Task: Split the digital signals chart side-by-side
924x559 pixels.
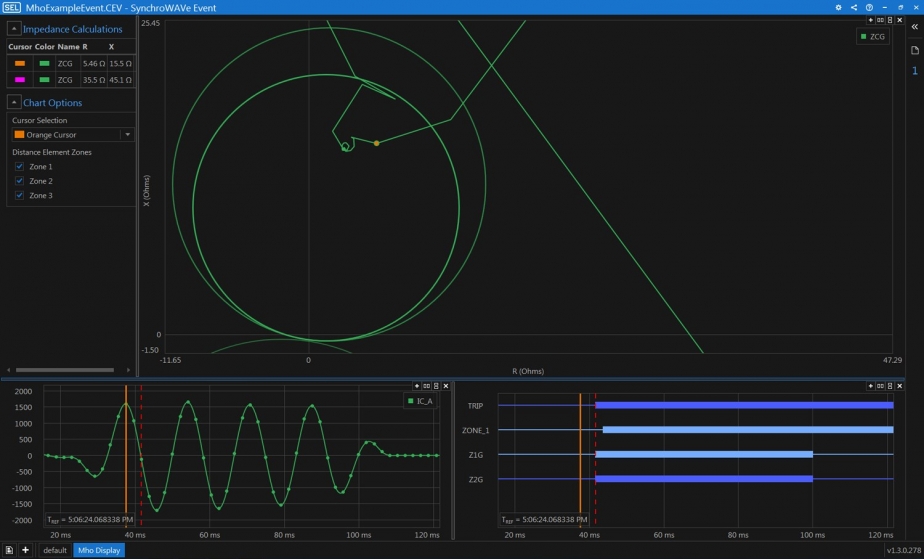Action: coord(880,386)
